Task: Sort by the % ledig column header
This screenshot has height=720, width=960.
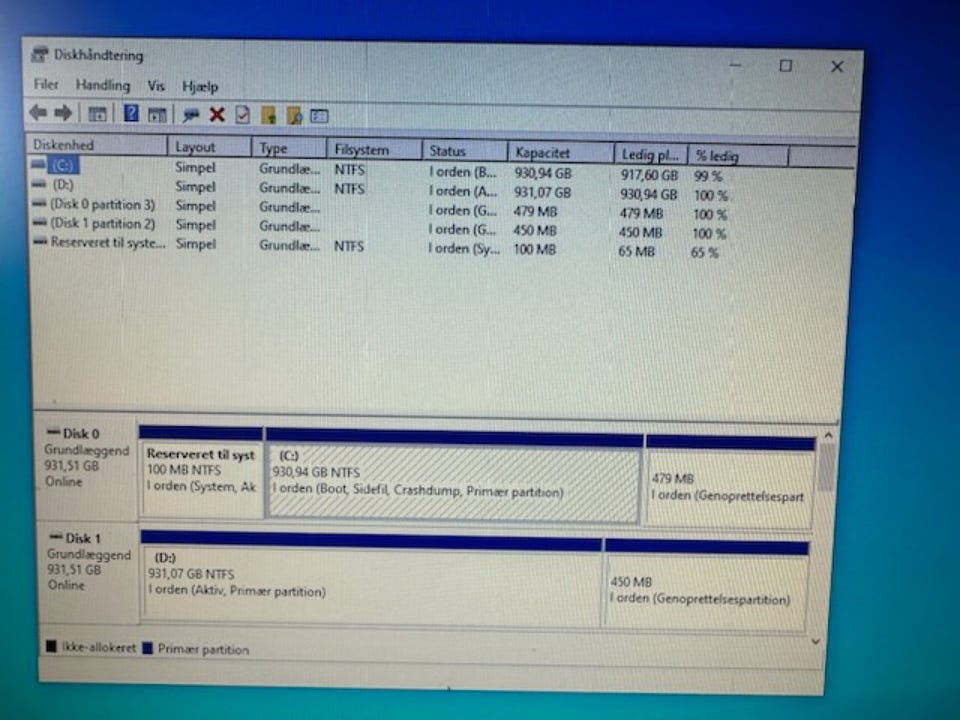Action: pyautogui.click(x=738, y=156)
